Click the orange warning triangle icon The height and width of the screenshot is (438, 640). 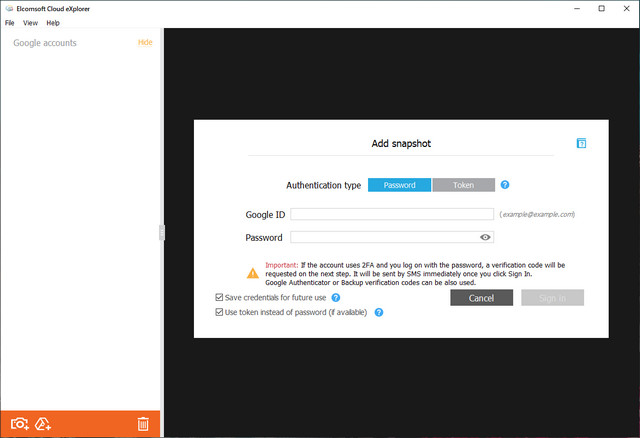click(x=253, y=273)
